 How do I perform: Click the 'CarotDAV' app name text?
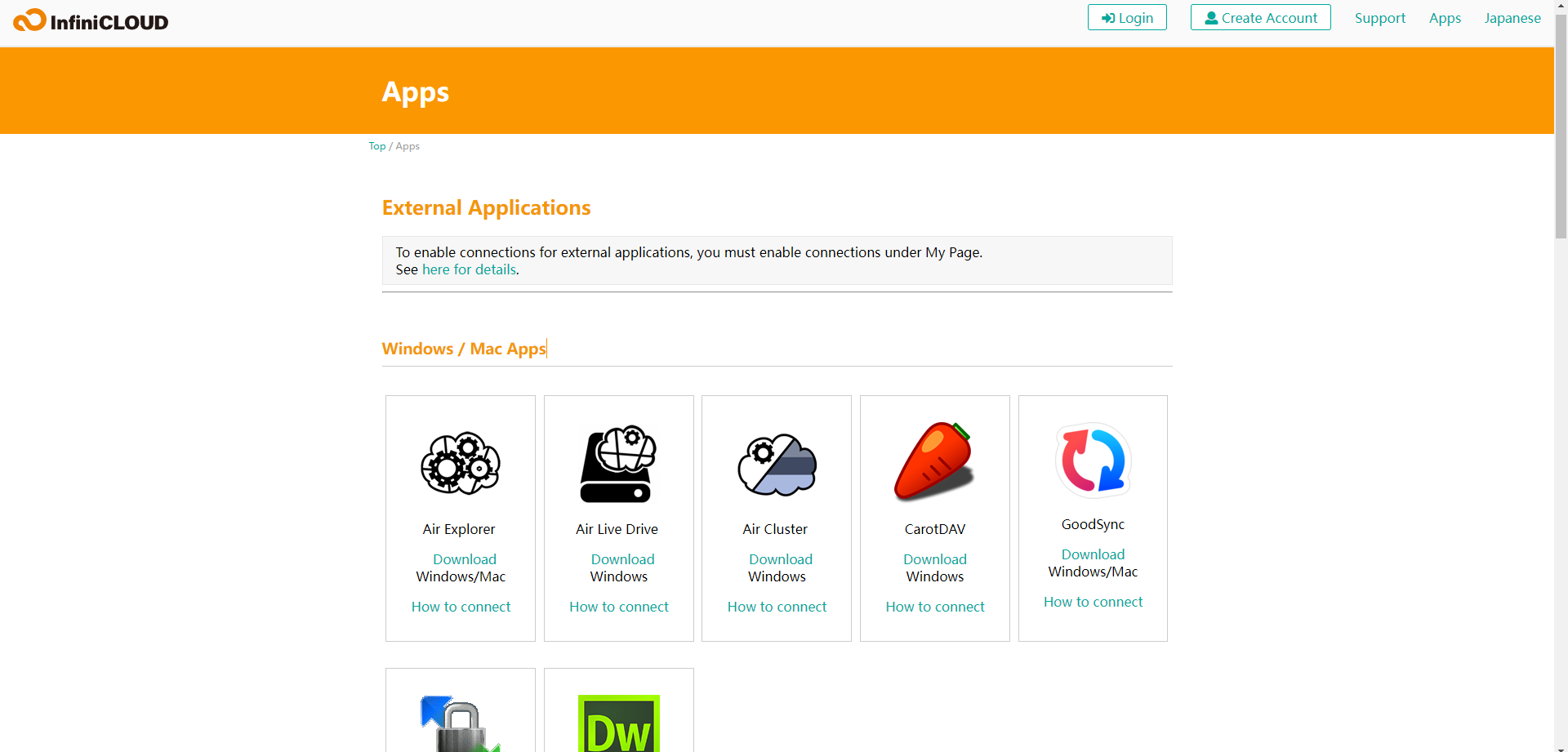[935, 529]
